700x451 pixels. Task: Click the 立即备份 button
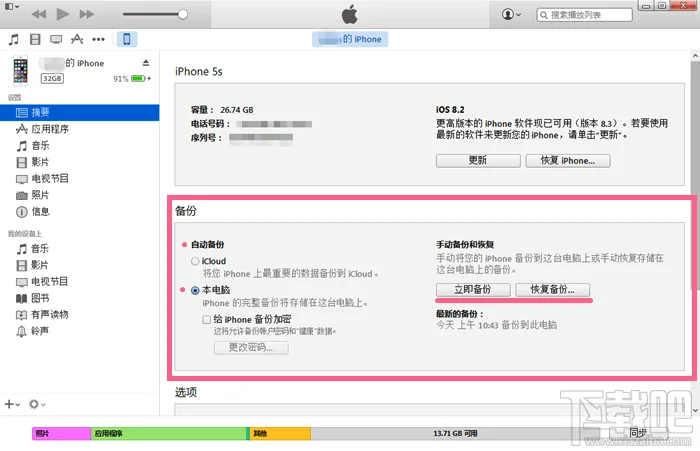click(473, 290)
